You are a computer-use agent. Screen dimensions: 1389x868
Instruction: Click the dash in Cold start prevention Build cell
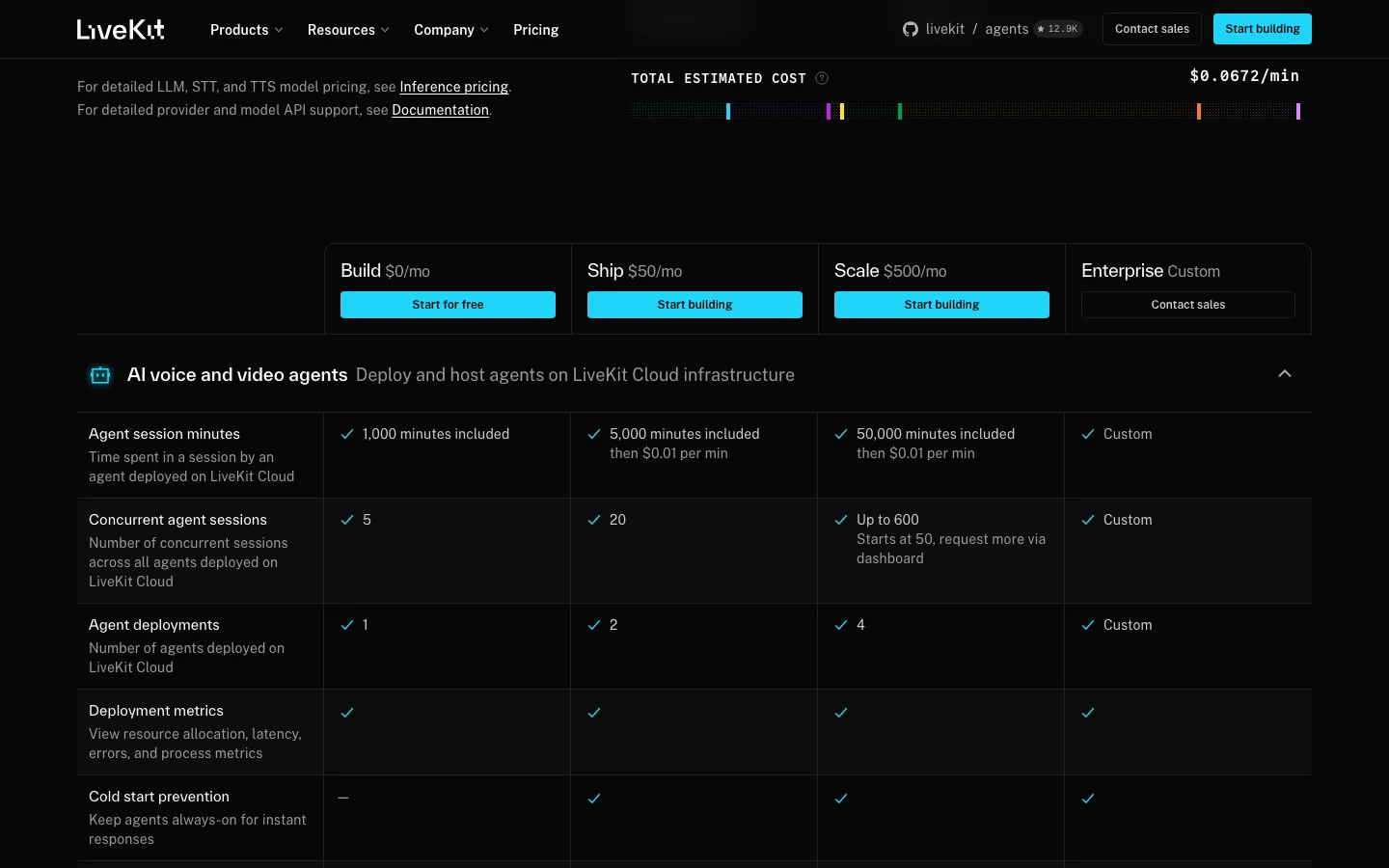click(343, 798)
